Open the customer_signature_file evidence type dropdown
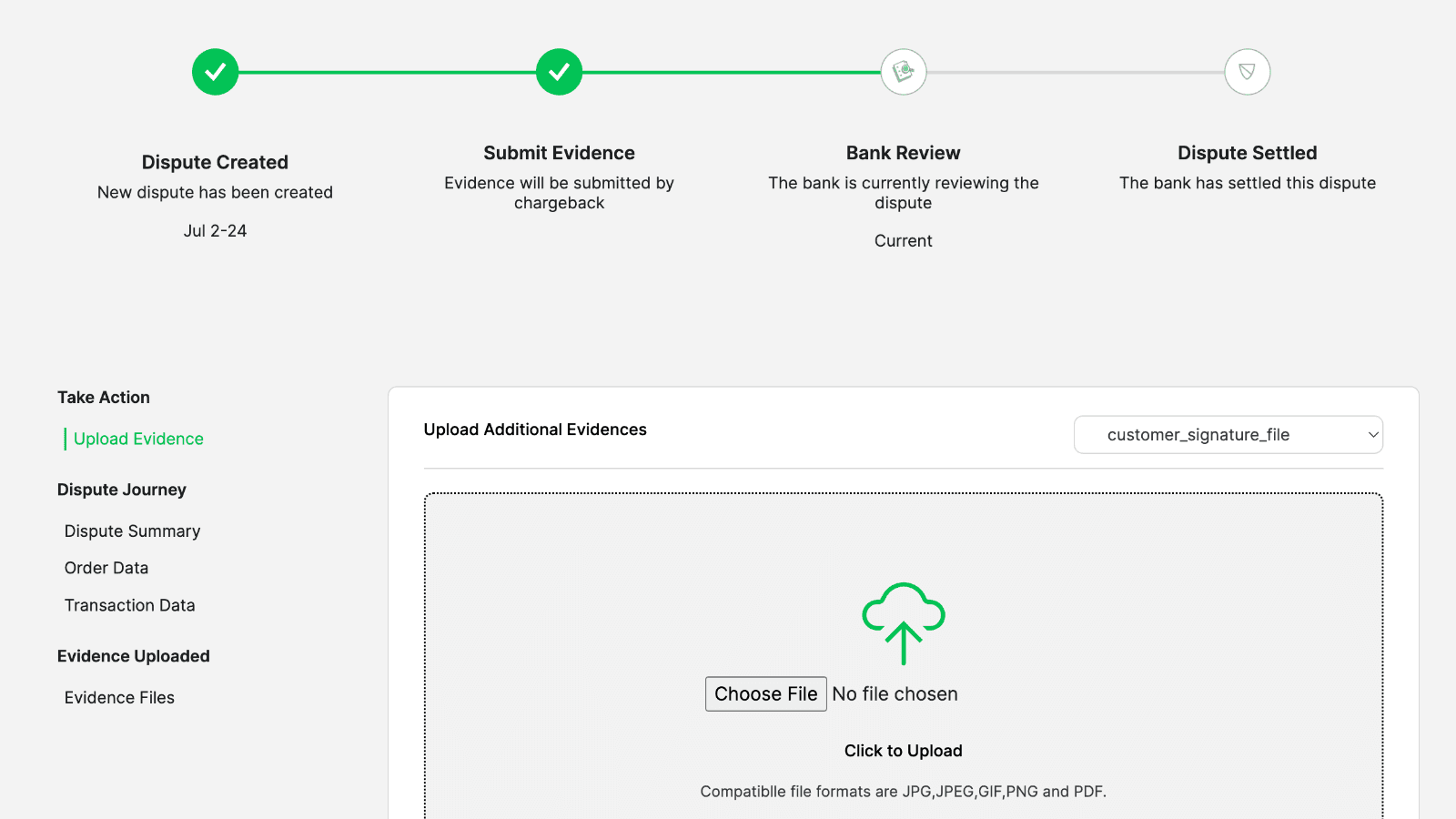The width and height of the screenshot is (1456, 819). click(1227, 435)
